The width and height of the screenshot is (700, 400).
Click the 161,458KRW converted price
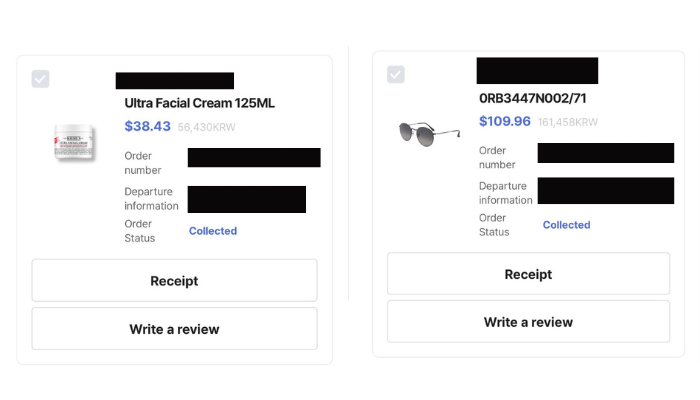pos(568,122)
